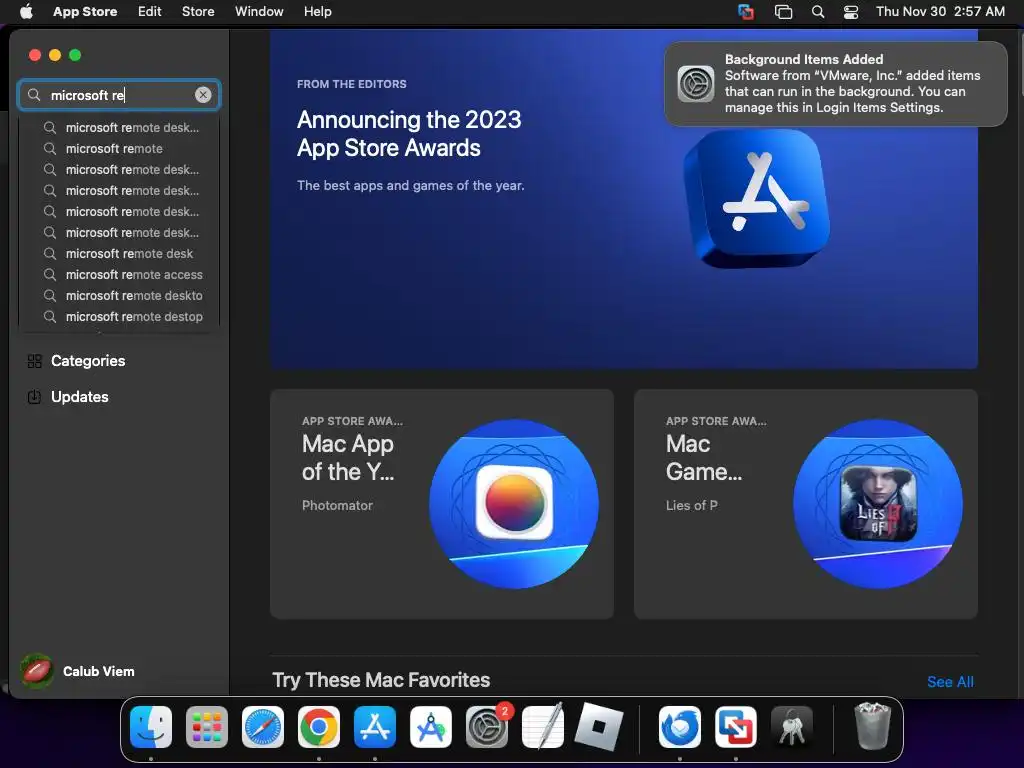Screen dimensions: 1024x768
Task: Open Updates in the sidebar
Action: click(80, 396)
